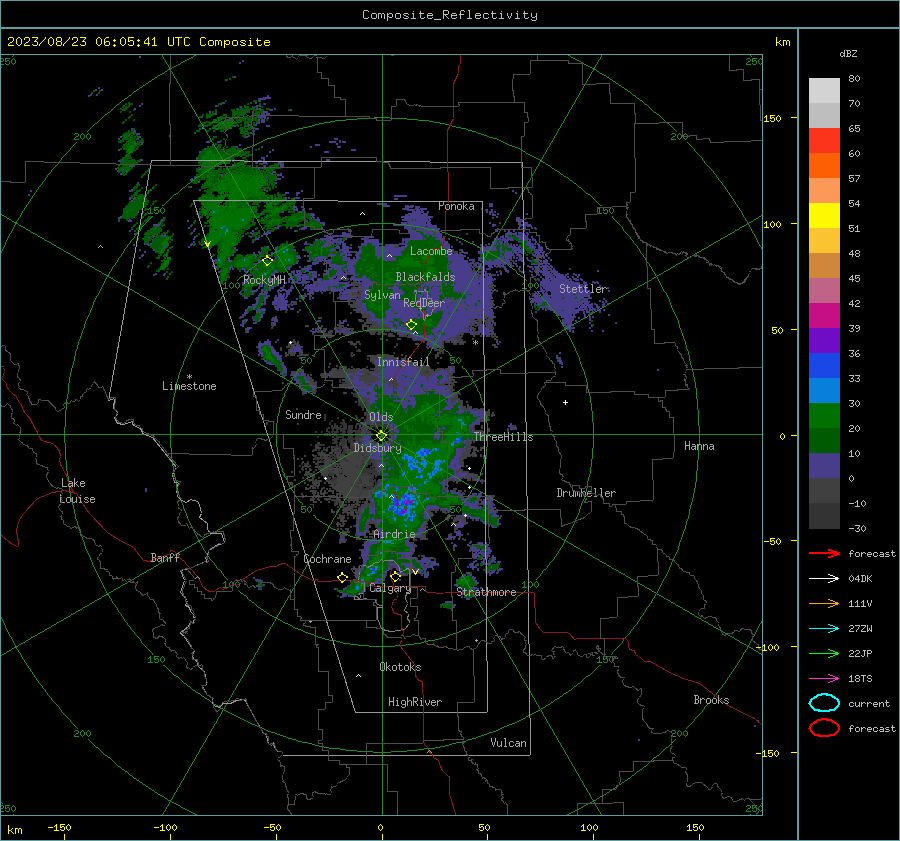Click the 39-42 dBZ magenta swatch

[x=824, y=316]
